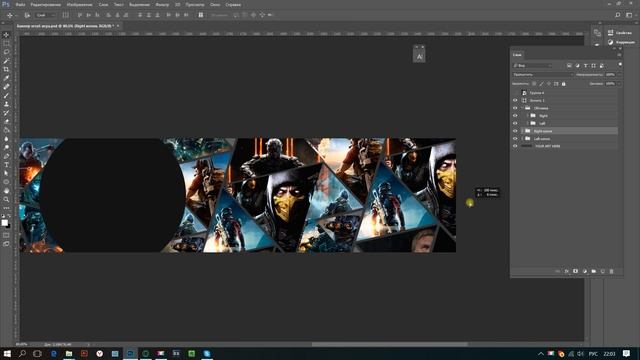Select the Eraser tool
The image size is (640, 360).
[x=6, y=121]
